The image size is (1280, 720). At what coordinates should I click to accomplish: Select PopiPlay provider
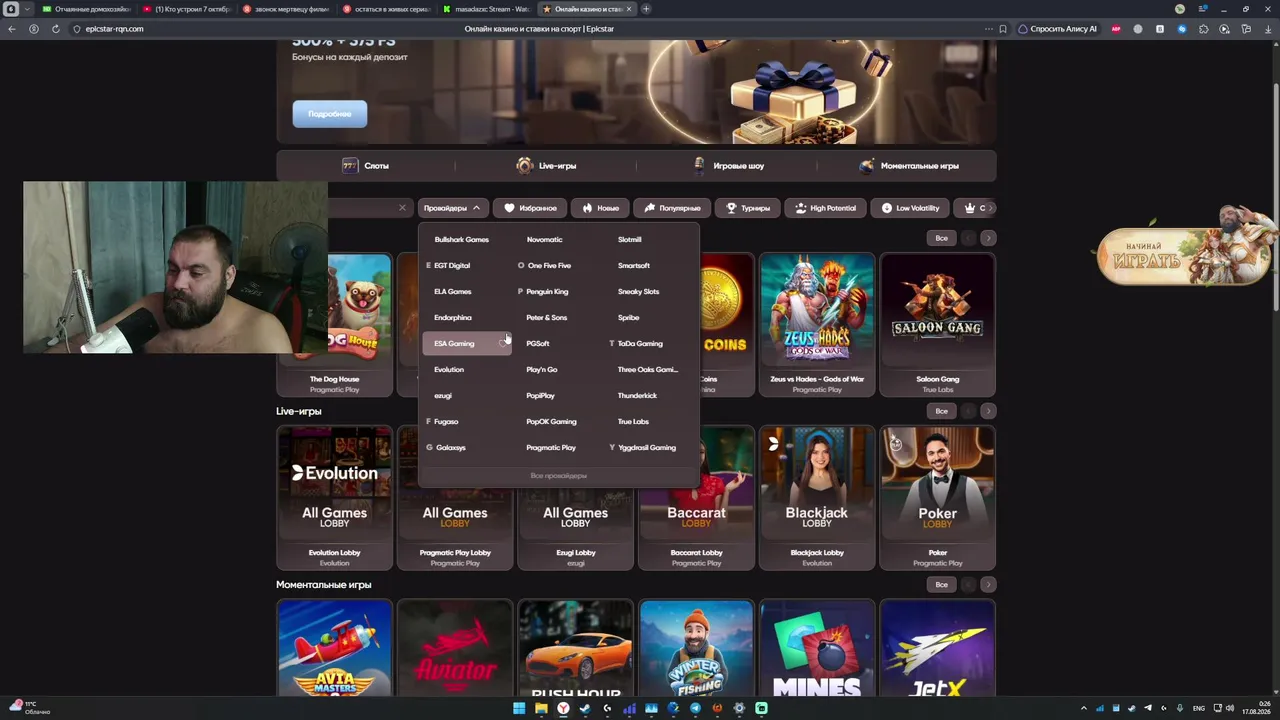tap(540, 396)
